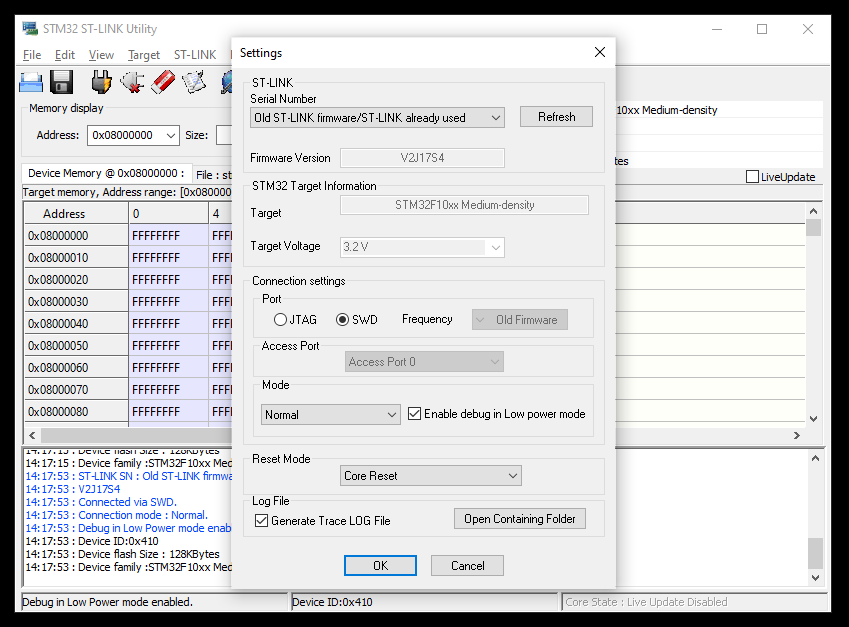
Task: Click the Full chip erase eraser icon
Action: (x=162, y=82)
